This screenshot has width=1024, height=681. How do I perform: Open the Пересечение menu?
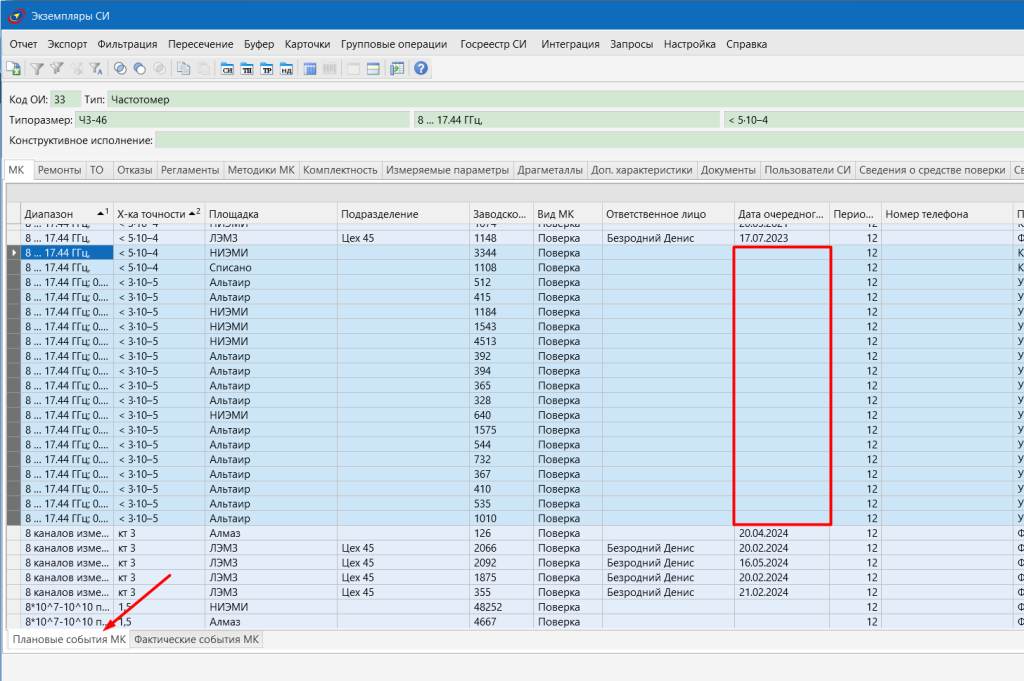[x=200, y=44]
